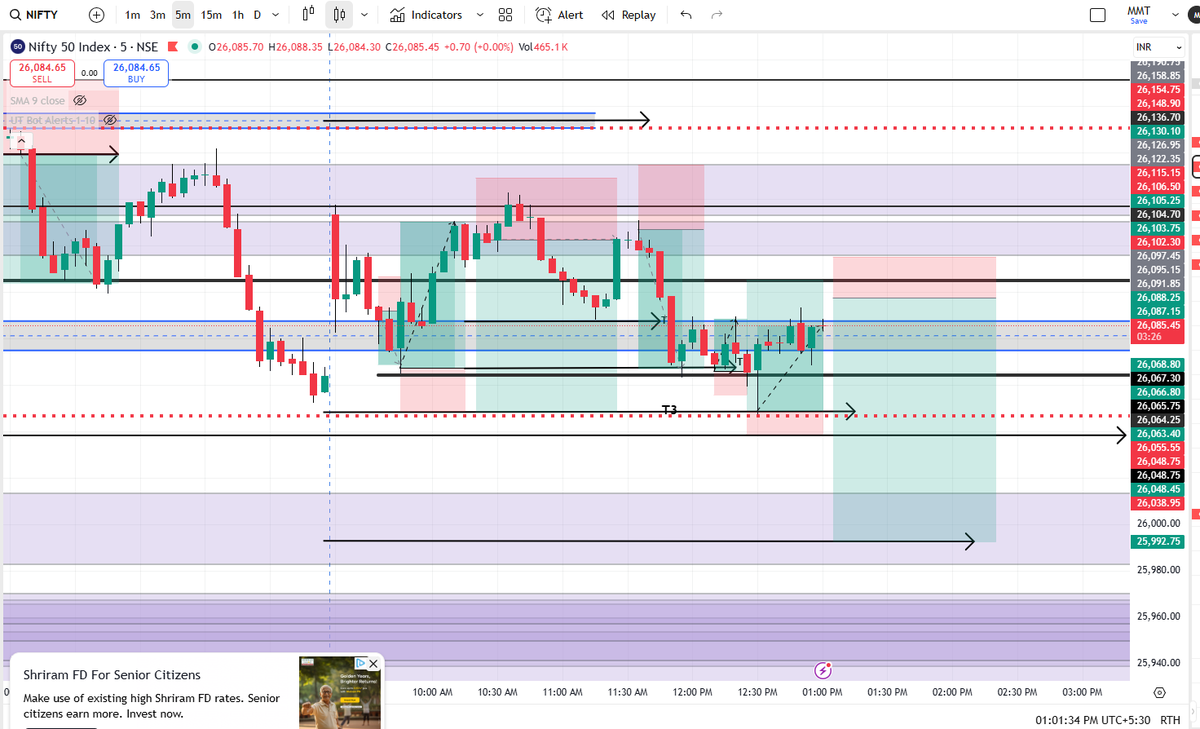The image size is (1200, 729).
Task: Click the 26,130.10 green price label
Action: point(1158,131)
